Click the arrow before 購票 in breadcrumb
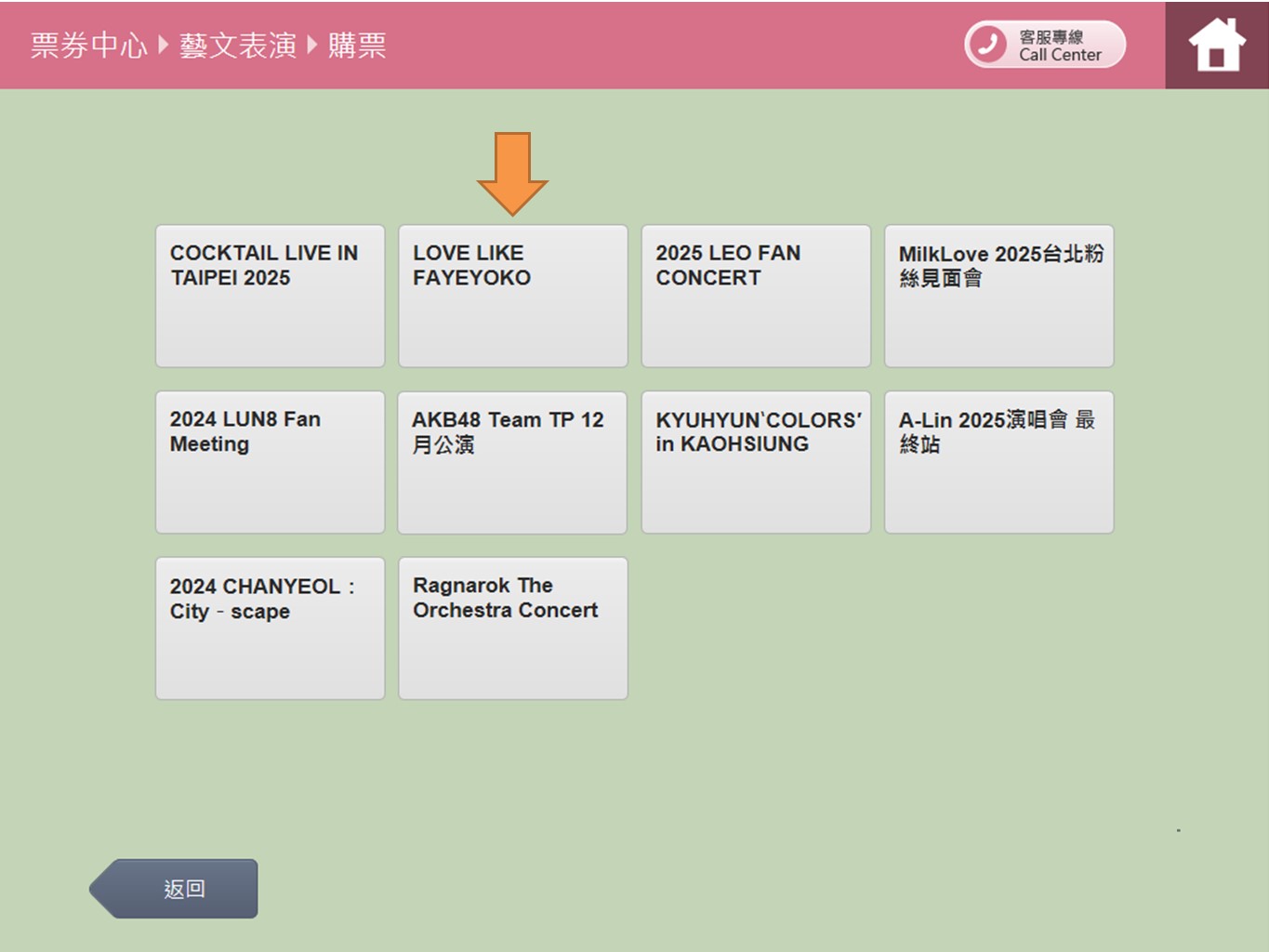The image size is (1269, 952). [312, 45]
